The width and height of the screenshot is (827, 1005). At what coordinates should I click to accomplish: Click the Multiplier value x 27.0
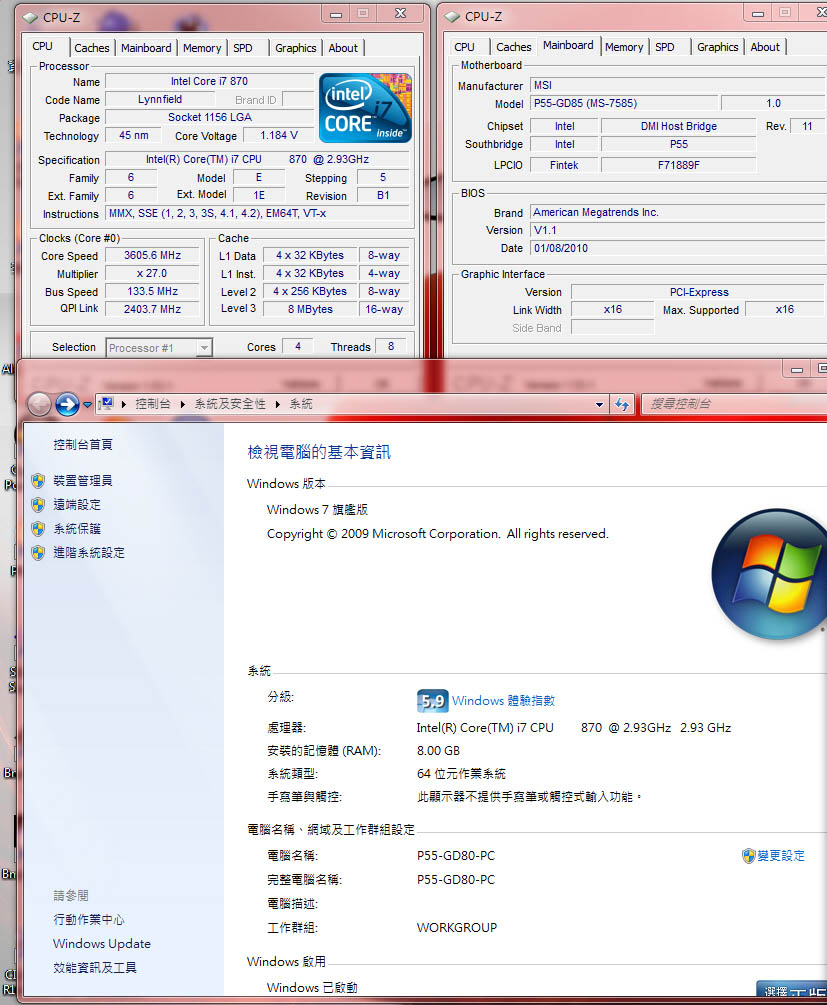153,273
